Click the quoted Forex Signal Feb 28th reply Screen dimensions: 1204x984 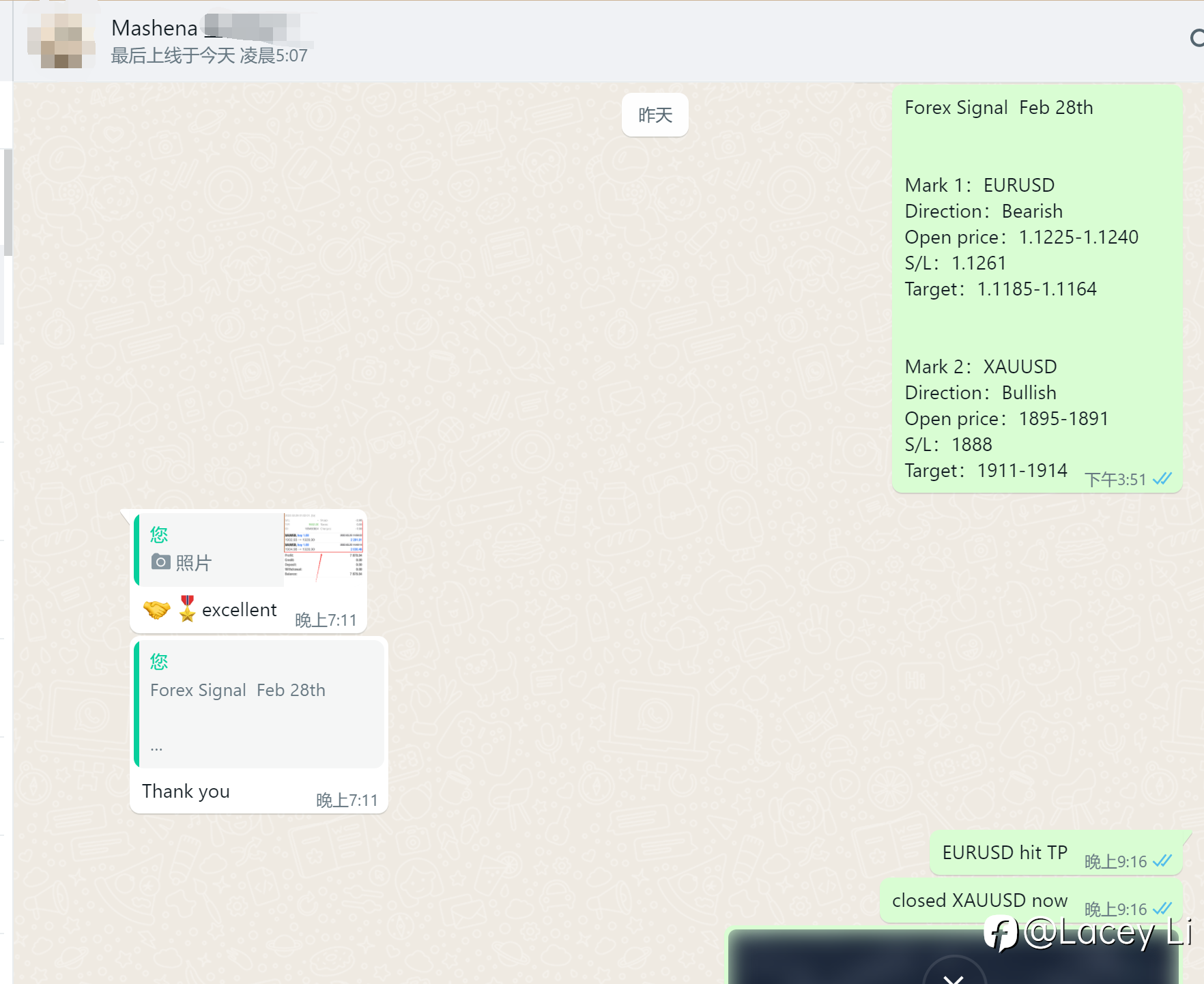point(259,703)
